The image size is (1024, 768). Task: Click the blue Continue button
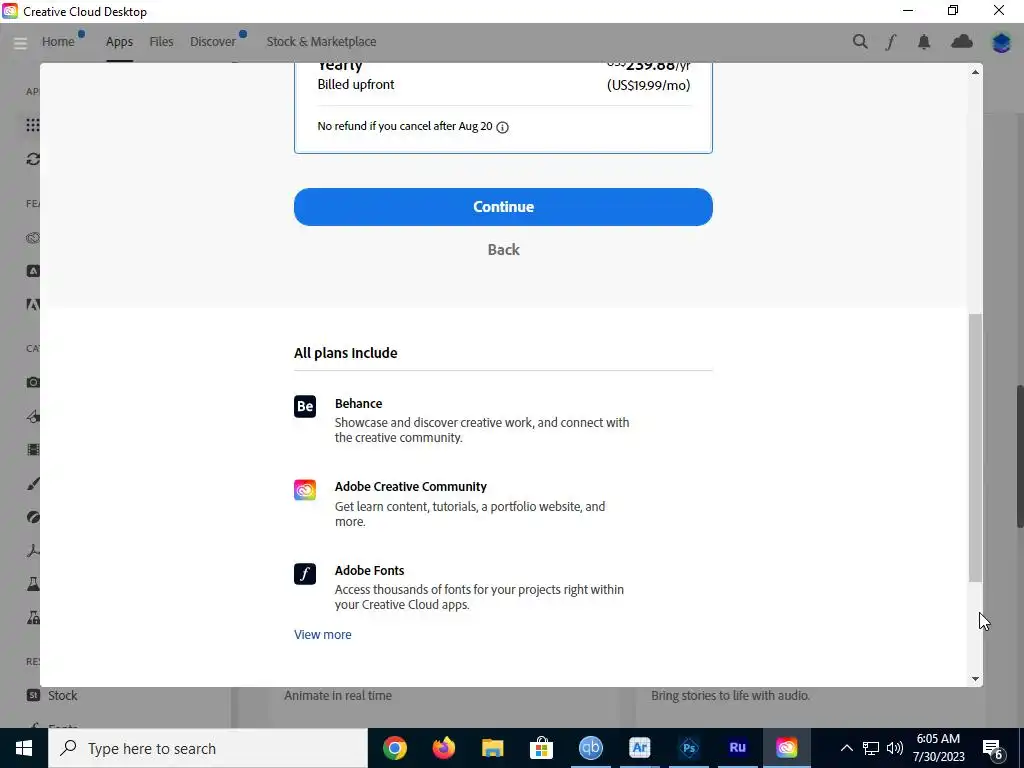(503, 207)
